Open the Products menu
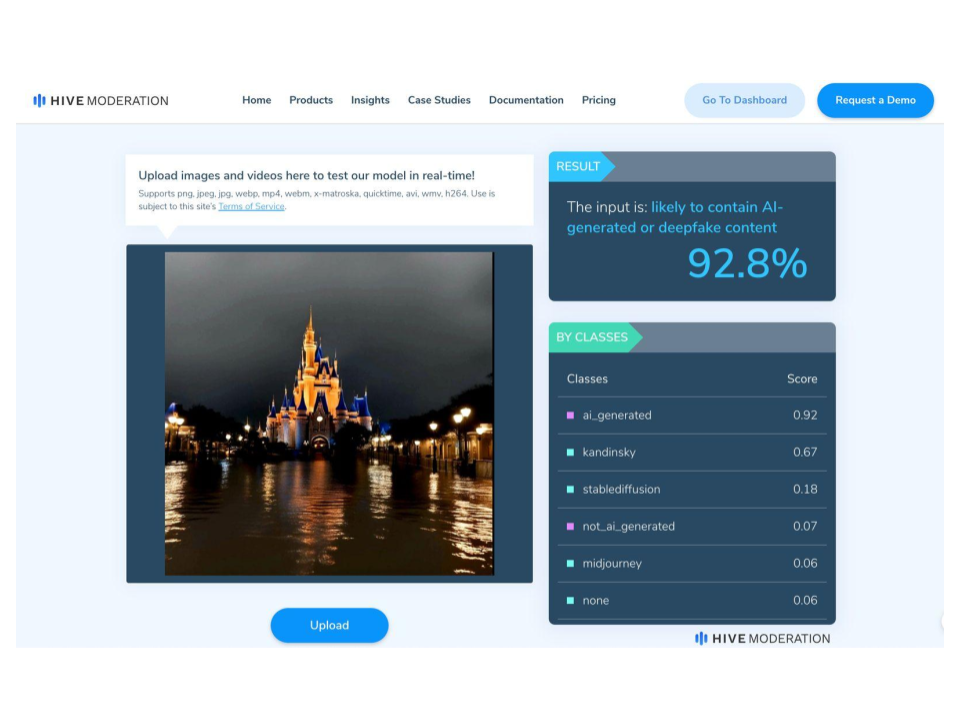The height and width of the screenshot is (720, 960). coord(311,100)
